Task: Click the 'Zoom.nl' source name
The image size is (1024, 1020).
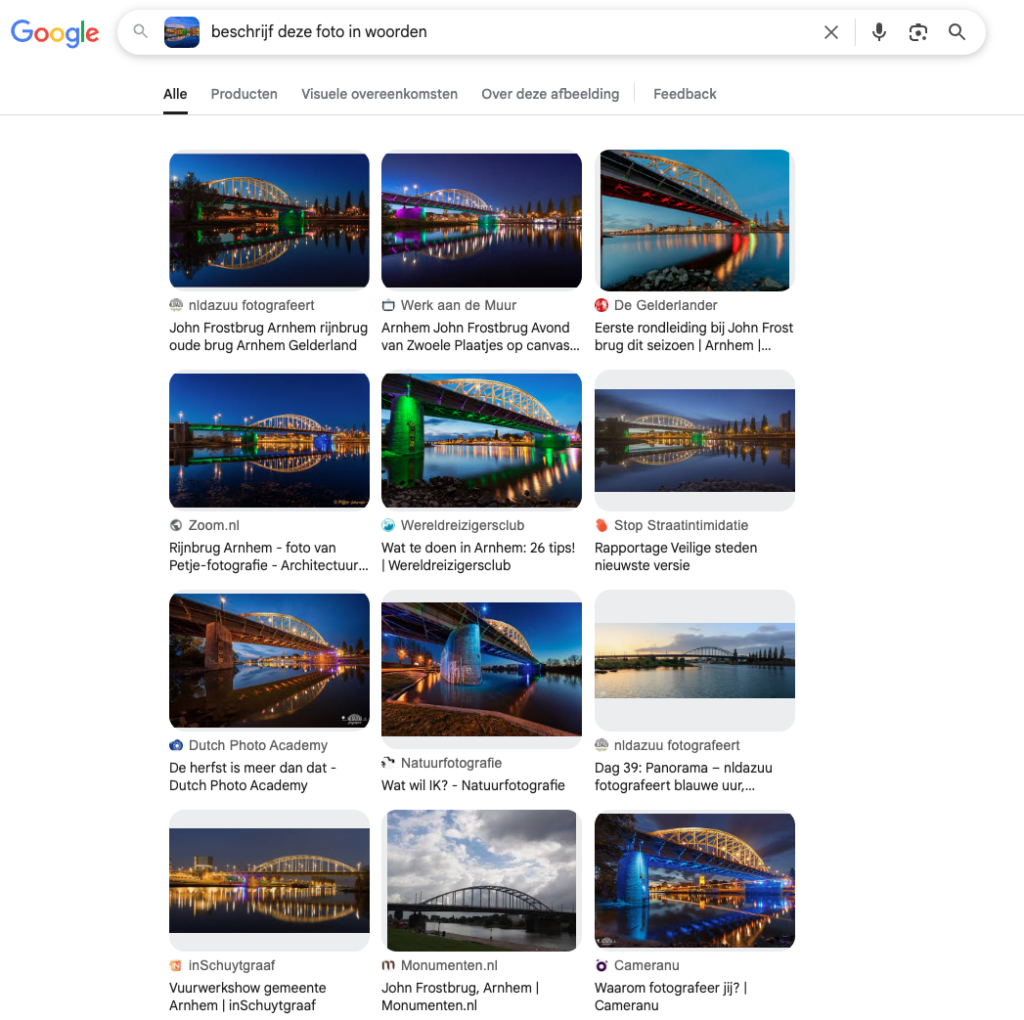Action: (214, 525)
